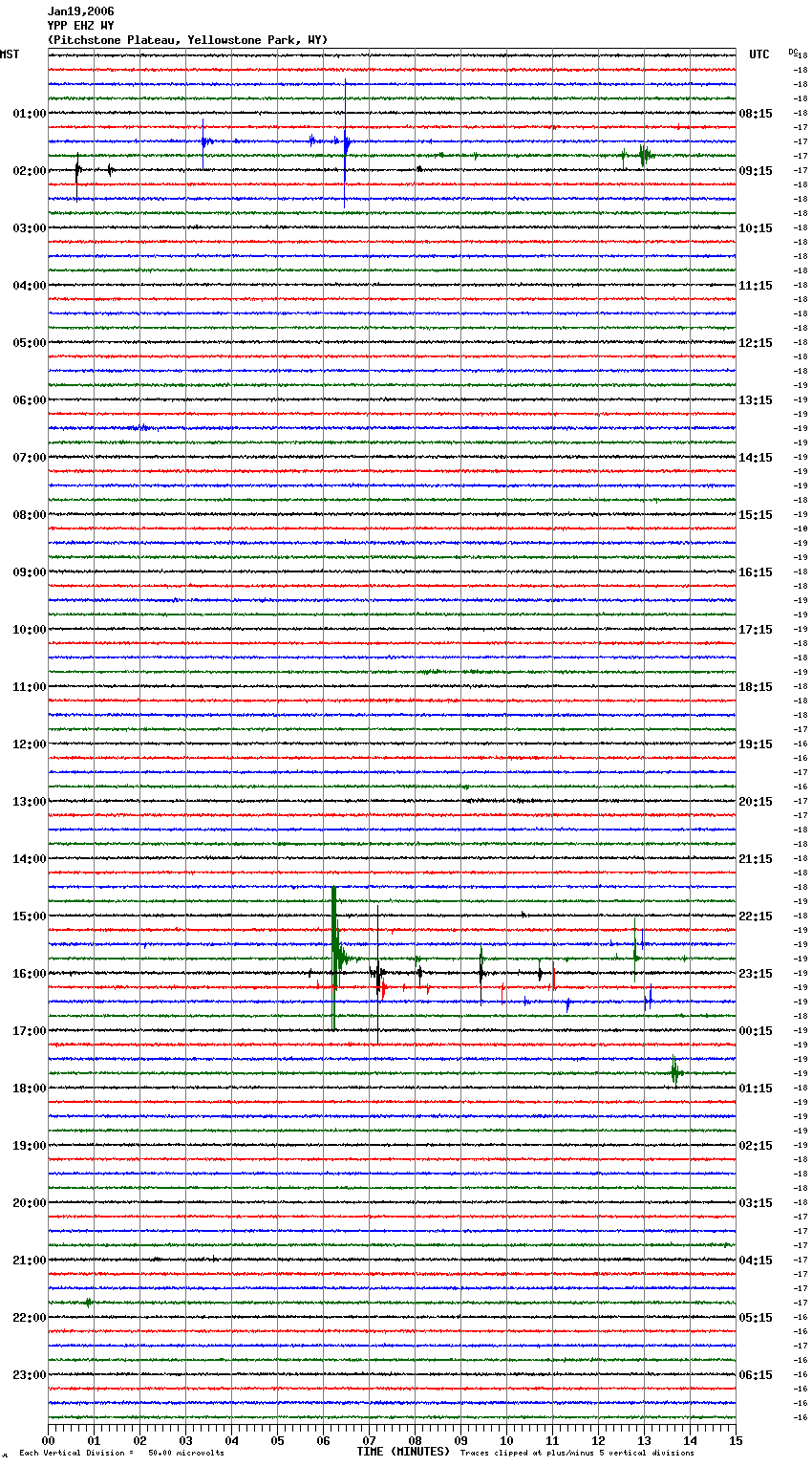Click the 18:00 MST time label

click(30, 1089)
